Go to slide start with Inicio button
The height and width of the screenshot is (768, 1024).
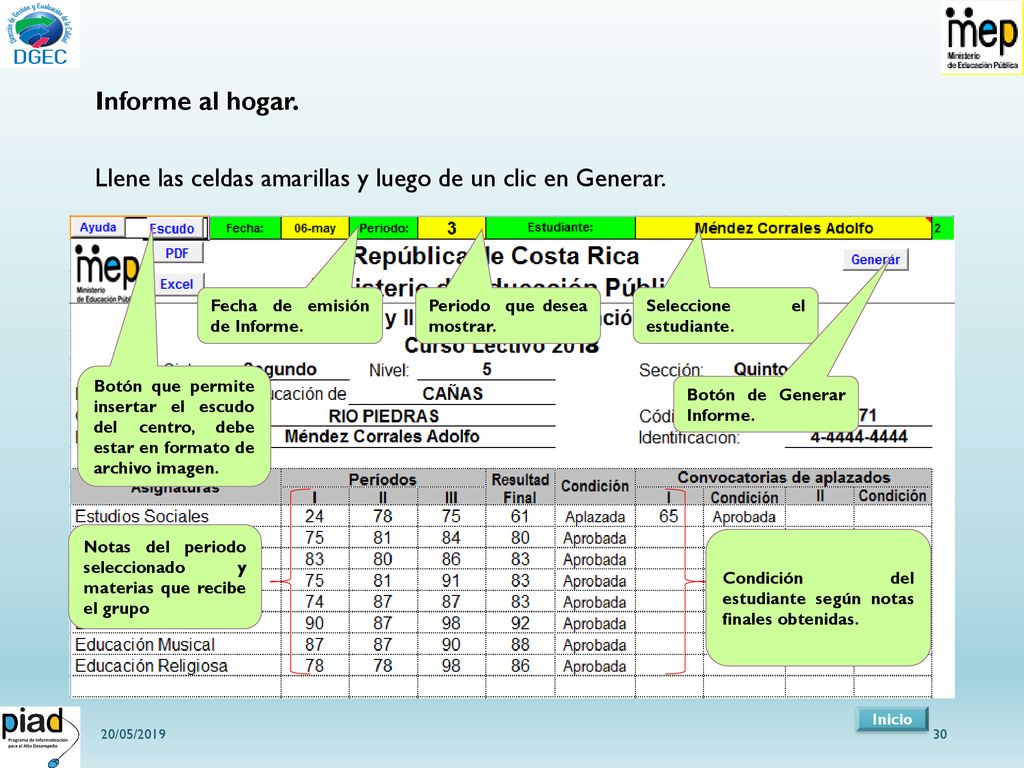[892, 719]
